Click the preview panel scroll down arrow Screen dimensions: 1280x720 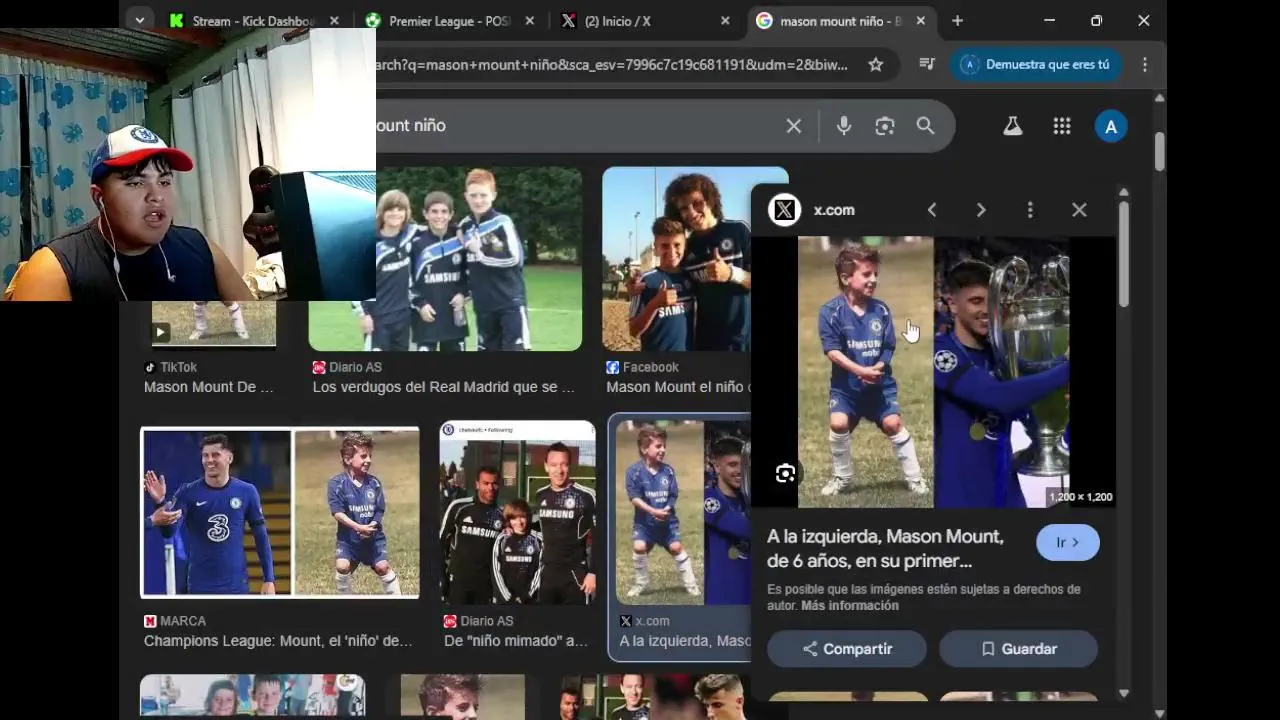click(1123, 693)
